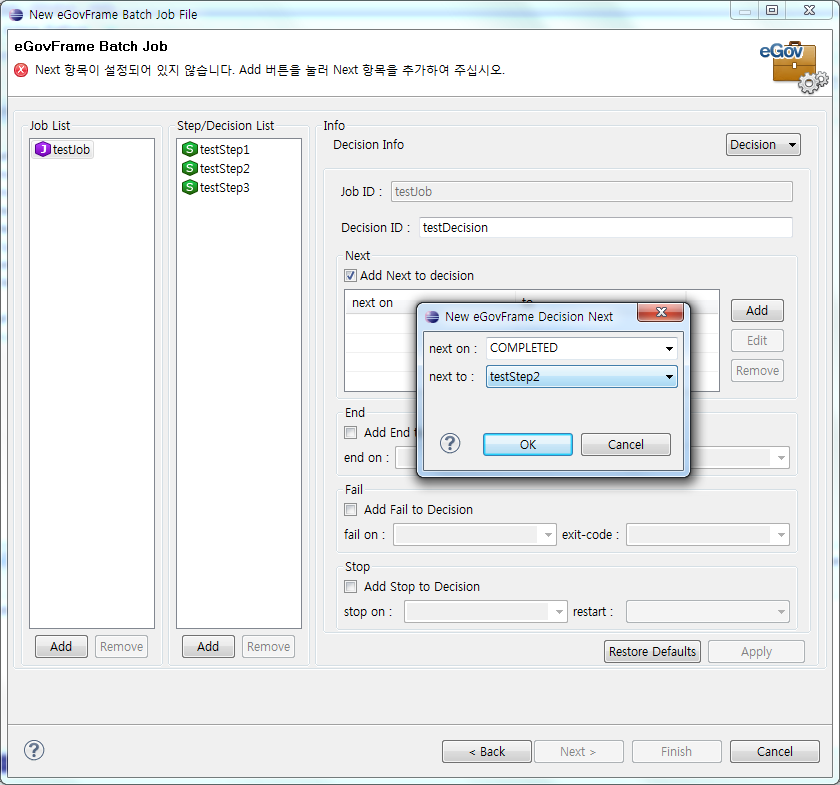Viewport: 840px width, 785px height.
Task: Open the exit-code dropdown
Action: tap(708, 535)
